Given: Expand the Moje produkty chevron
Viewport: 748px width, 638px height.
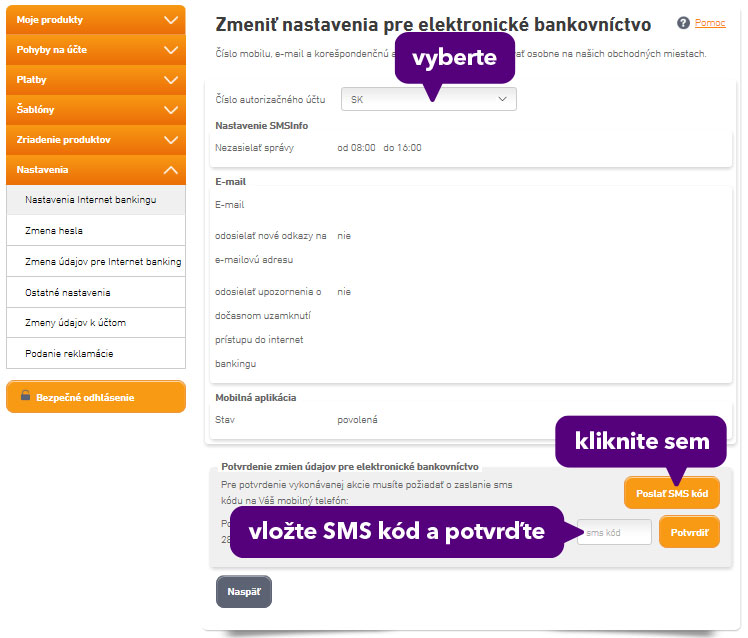Looking at the screenshot, I should tap(171, 20).
